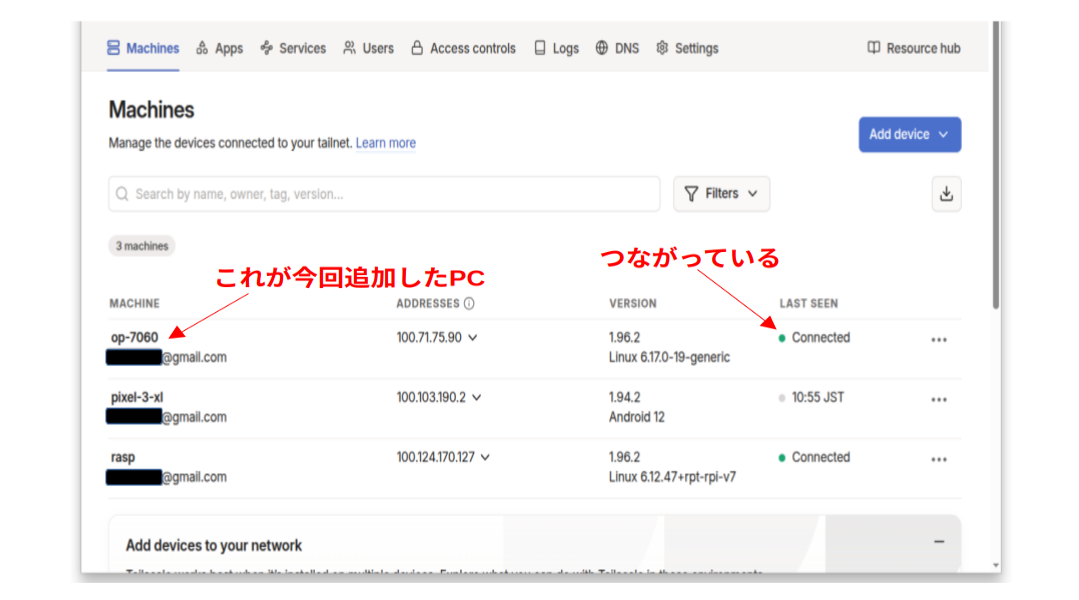Click the info icon beside ADDRESSES header
Viewport: 1079px width, 600px height.
[469, 304]
